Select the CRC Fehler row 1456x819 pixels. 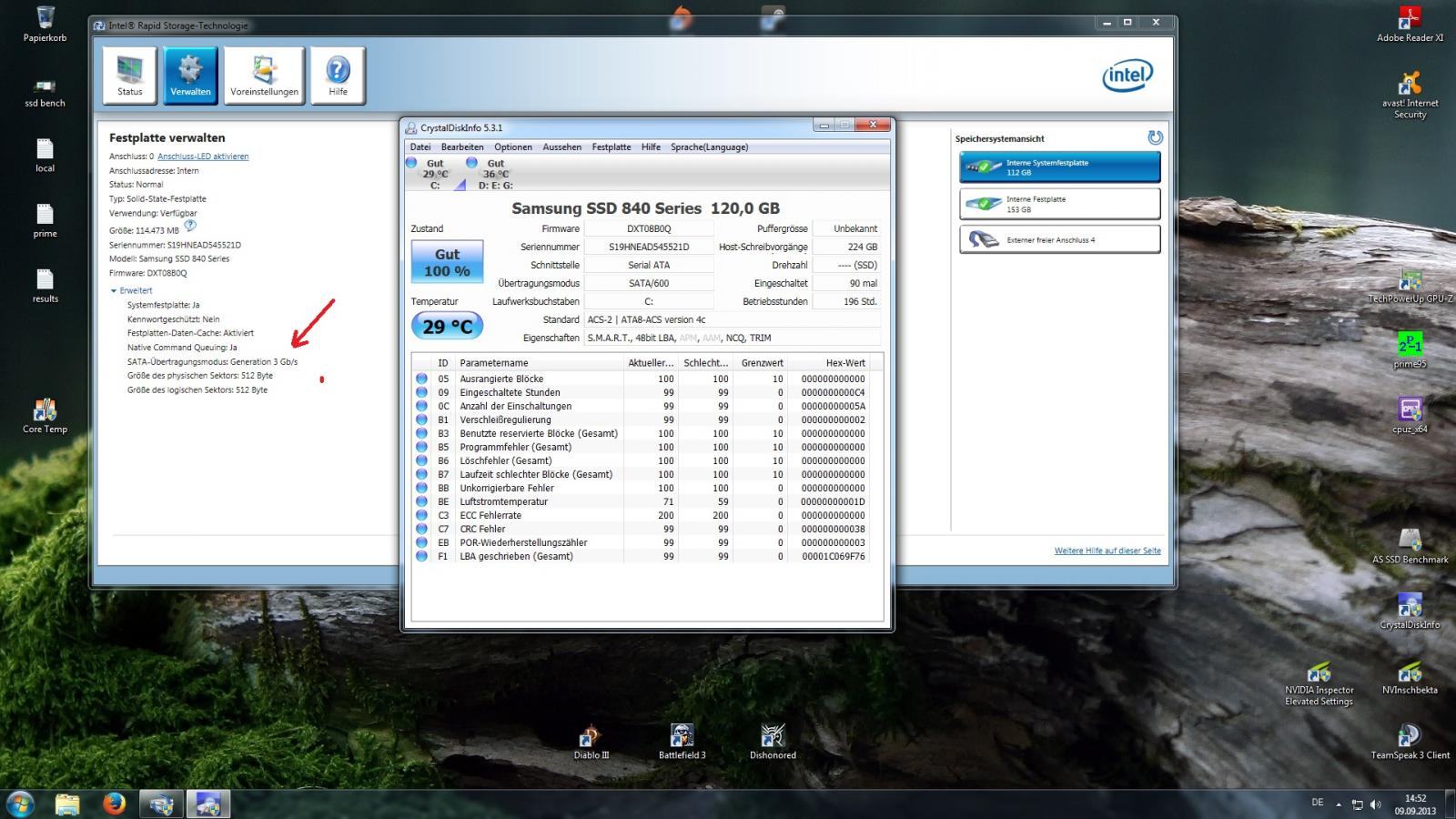pos(642,529)
